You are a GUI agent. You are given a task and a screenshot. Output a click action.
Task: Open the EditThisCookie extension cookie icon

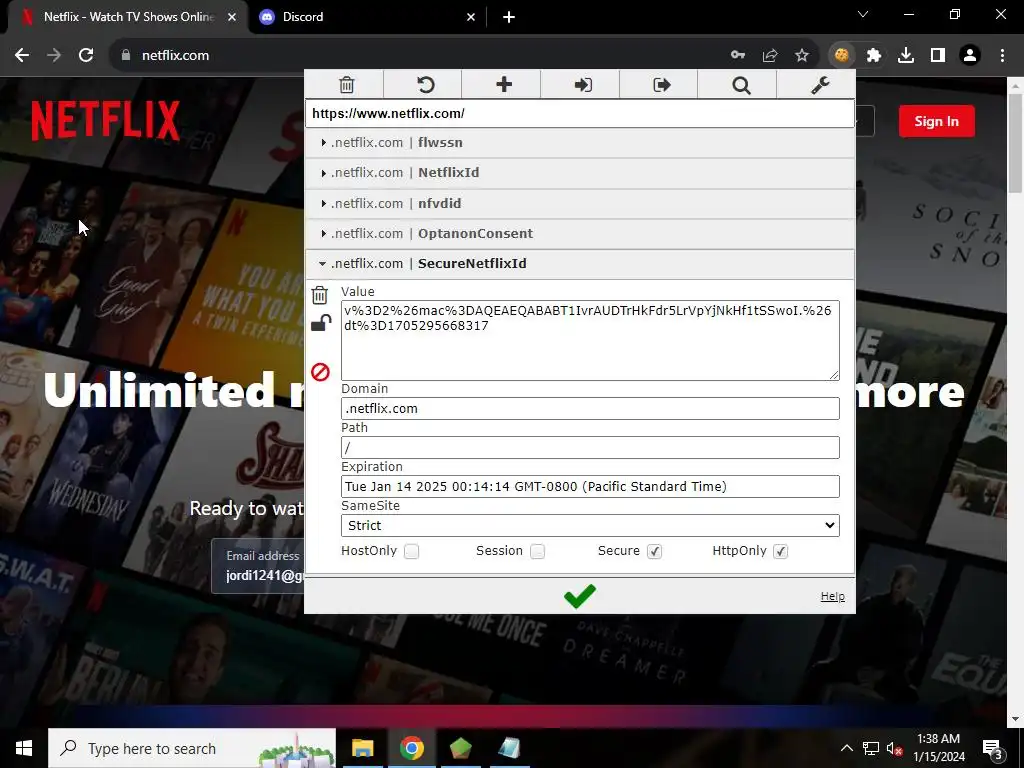842,55
